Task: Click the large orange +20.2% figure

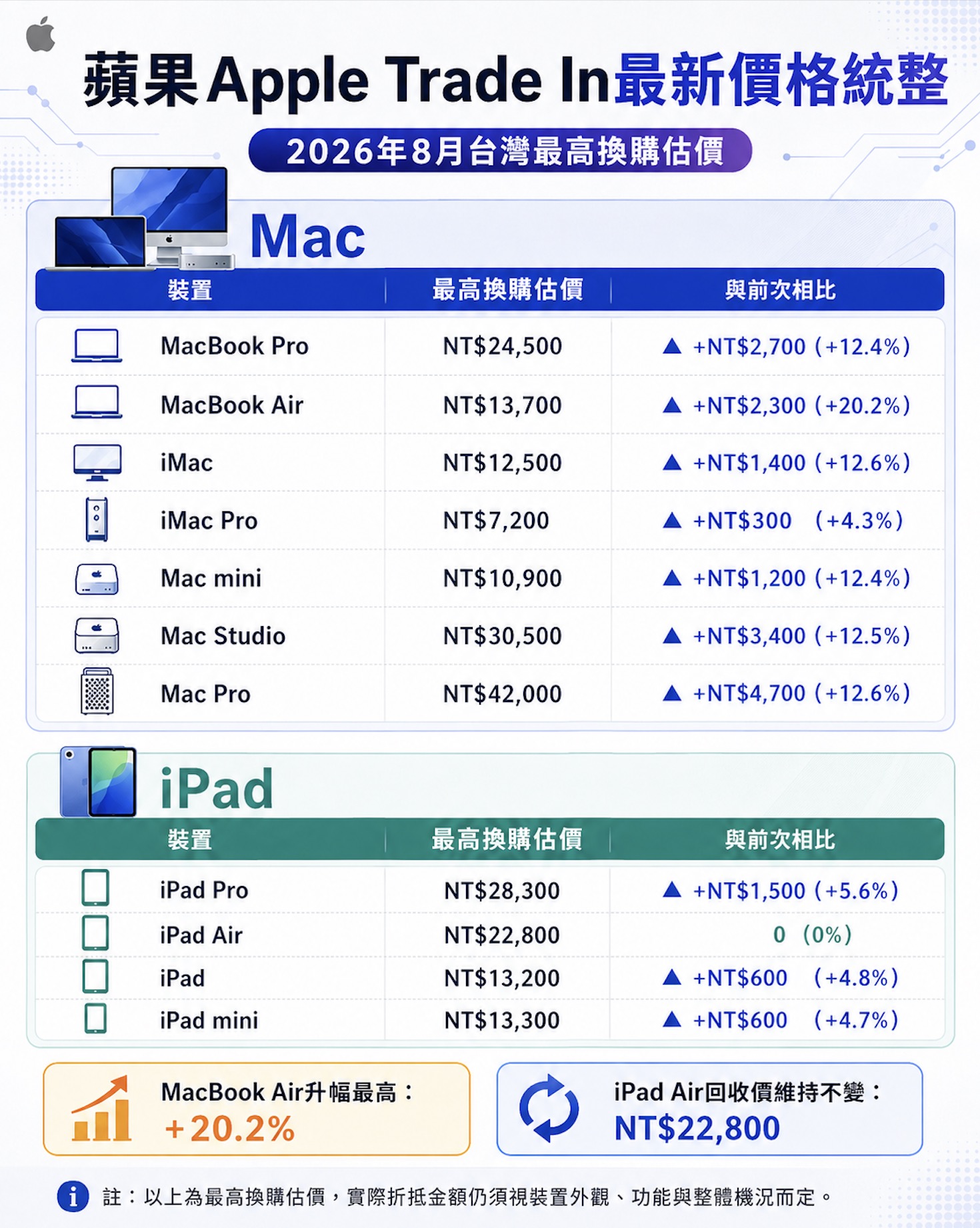Action: 229,1129
